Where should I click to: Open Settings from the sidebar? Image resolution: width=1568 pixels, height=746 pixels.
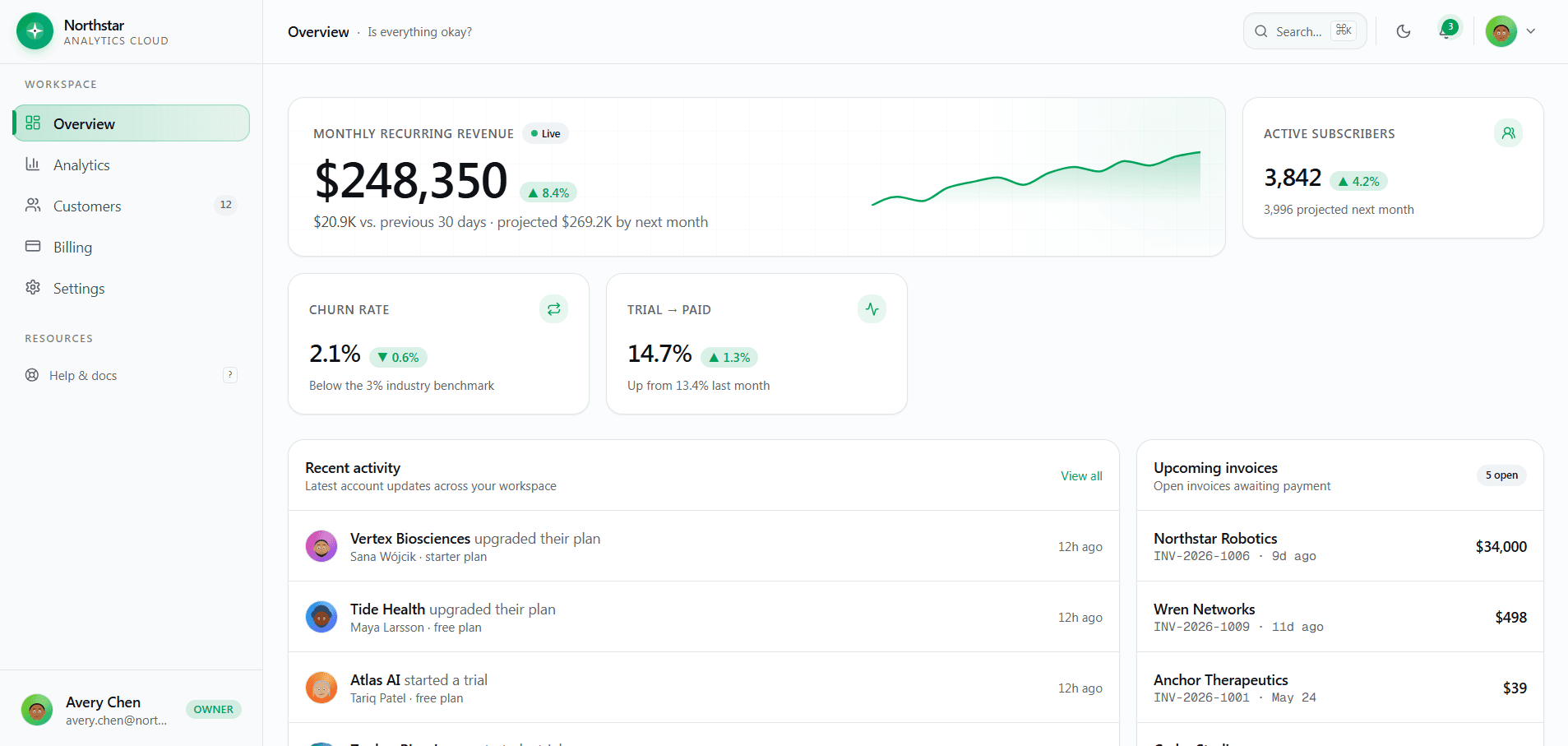click(x=131, y=288)
